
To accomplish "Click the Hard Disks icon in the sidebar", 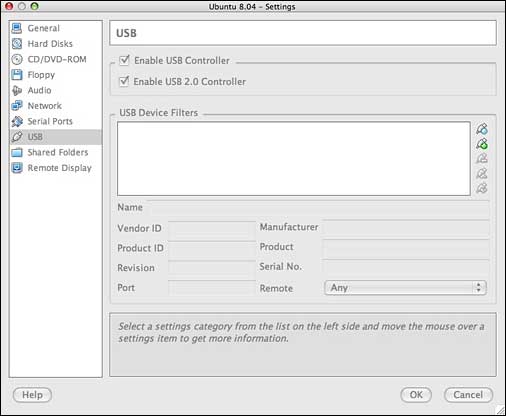I will 17,44.
